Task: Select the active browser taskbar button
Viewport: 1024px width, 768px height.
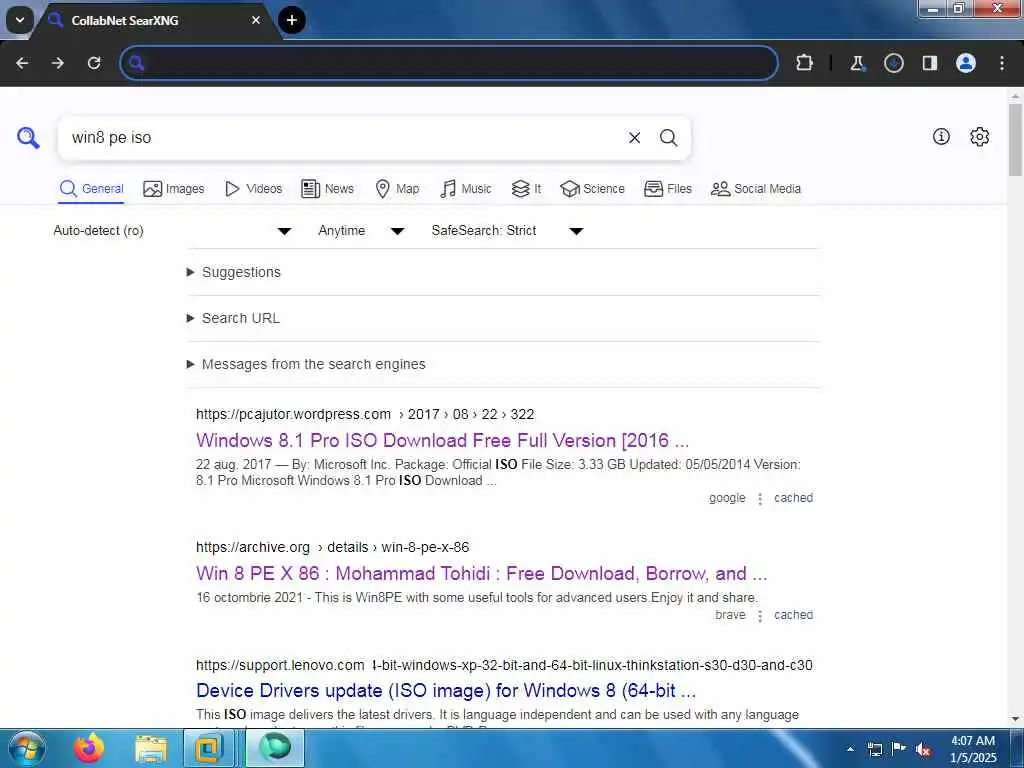Action: point(275,748)
